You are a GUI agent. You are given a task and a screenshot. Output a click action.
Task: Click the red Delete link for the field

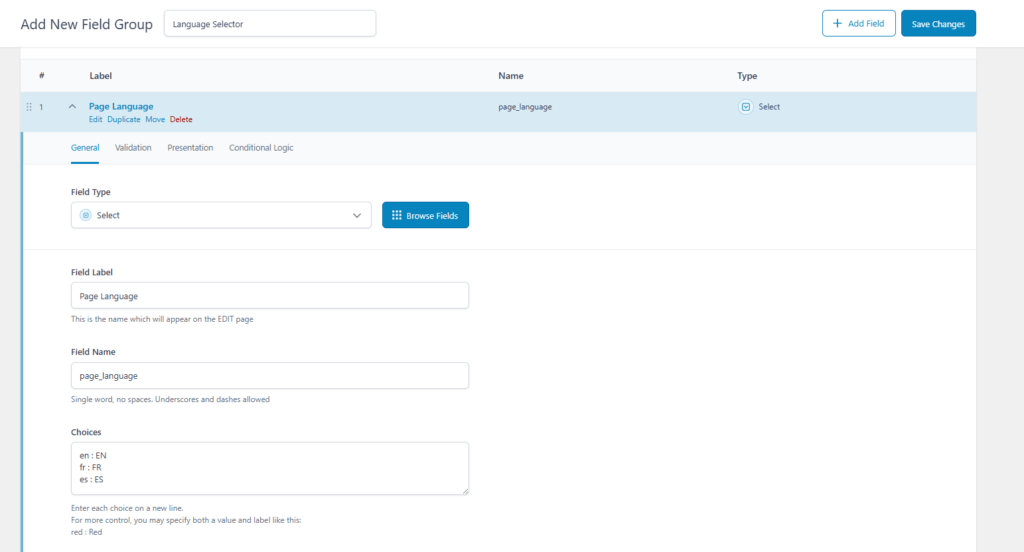click(181, 119)
